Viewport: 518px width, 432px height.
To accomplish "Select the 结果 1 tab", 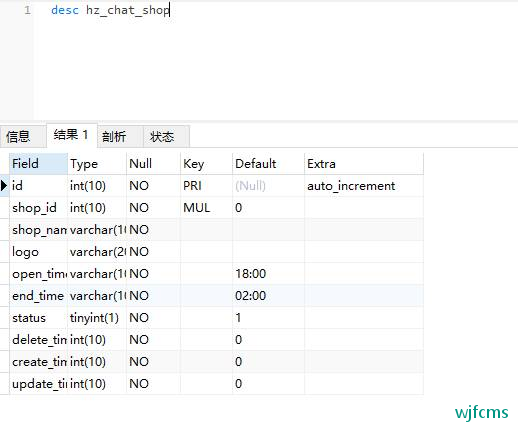I will tap(72, 135).
